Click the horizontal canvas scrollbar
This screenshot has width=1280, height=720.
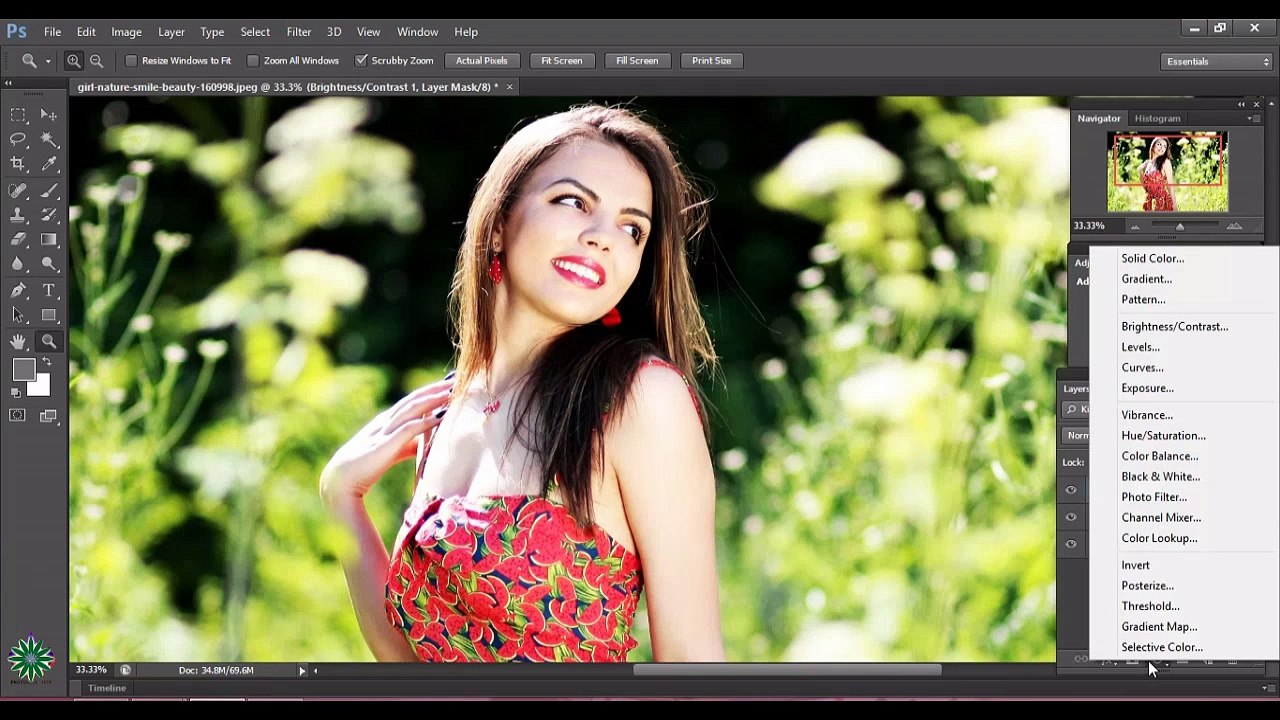click(x=787, y=670)
